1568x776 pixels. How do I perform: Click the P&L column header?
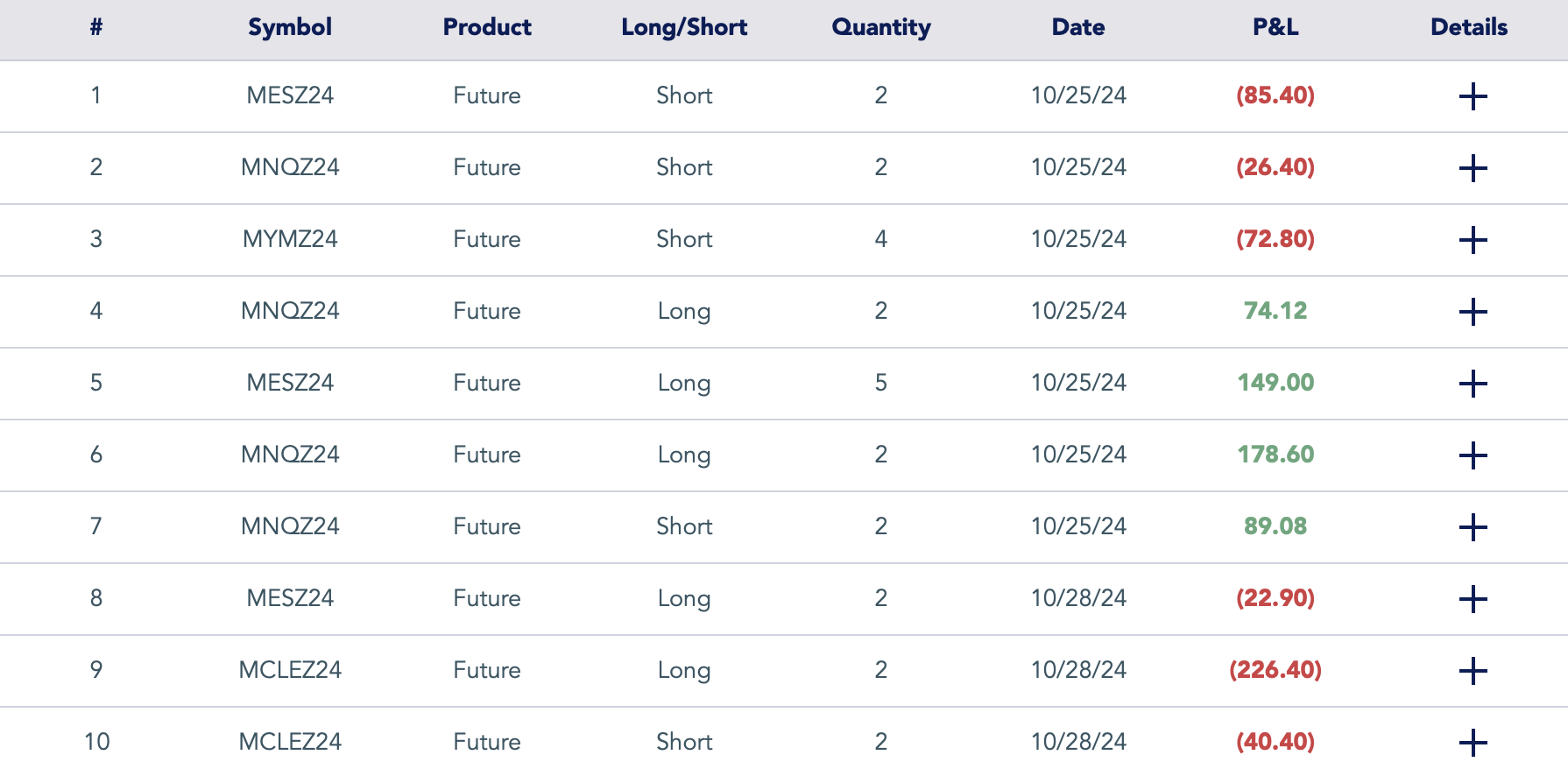point(1275,27)
